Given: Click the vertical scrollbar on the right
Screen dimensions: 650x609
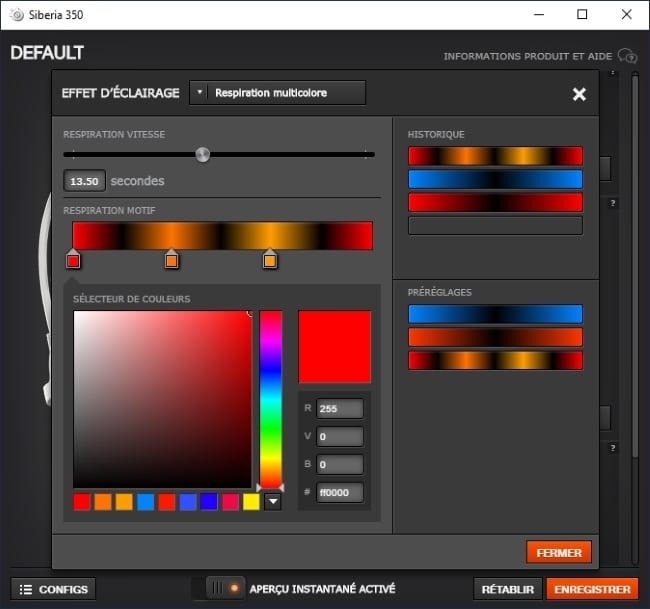Looking at the screenshot, I should [x=635, y=265].
